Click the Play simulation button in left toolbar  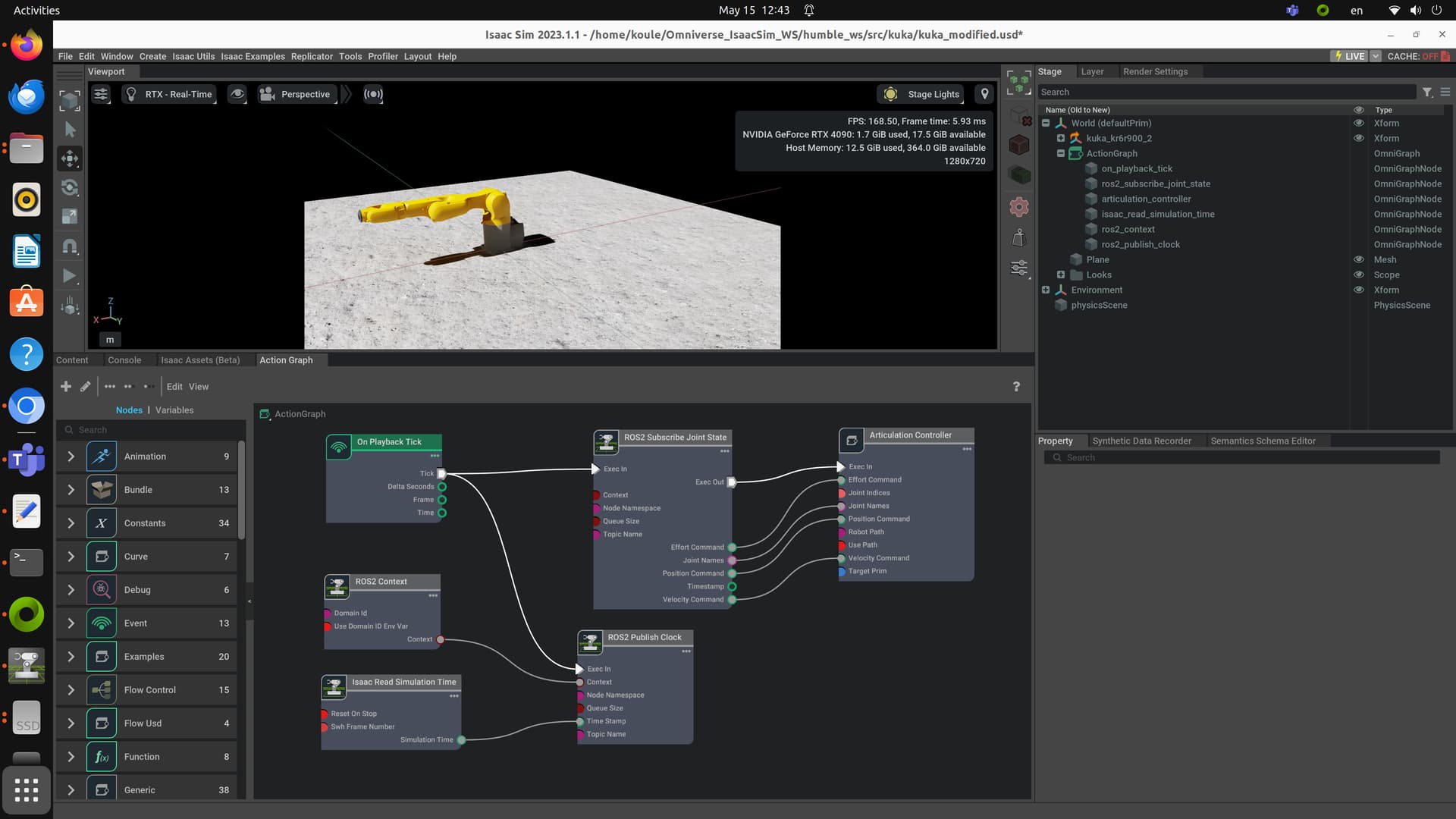tap(69, 276)
